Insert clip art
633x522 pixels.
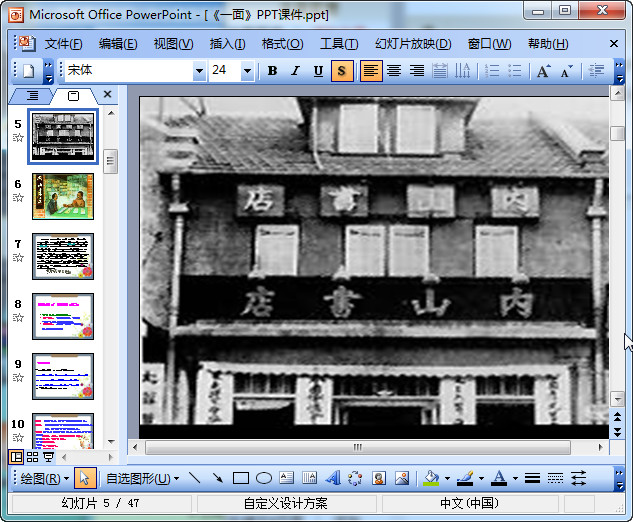pyautogui.click(x=379, y=478)
